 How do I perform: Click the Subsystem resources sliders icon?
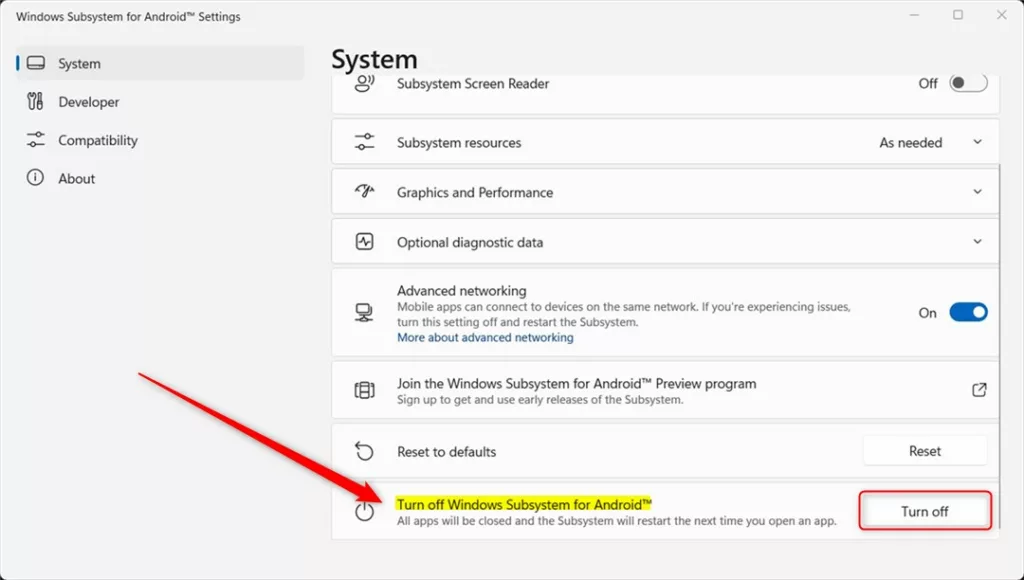coord(365,143)
